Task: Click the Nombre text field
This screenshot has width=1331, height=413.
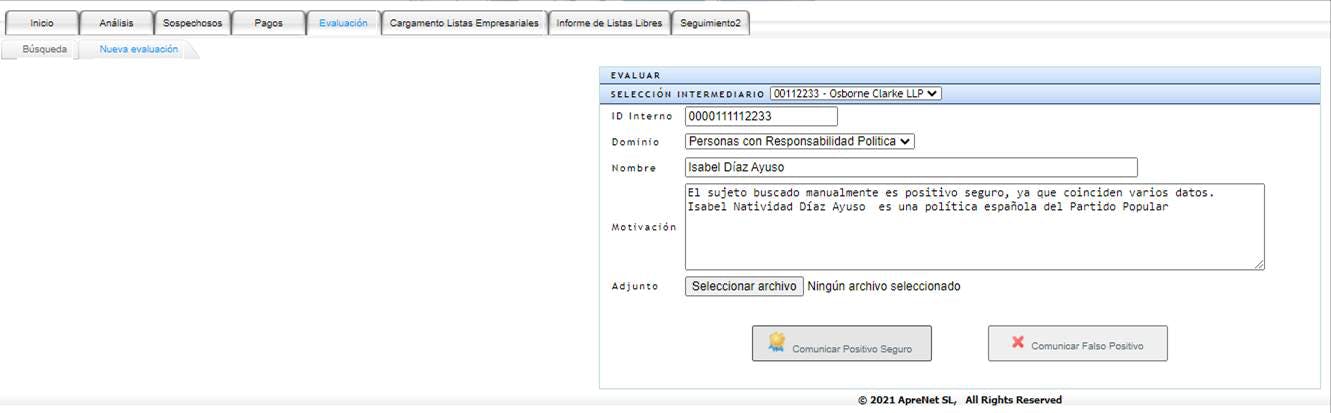Action: 911,168
